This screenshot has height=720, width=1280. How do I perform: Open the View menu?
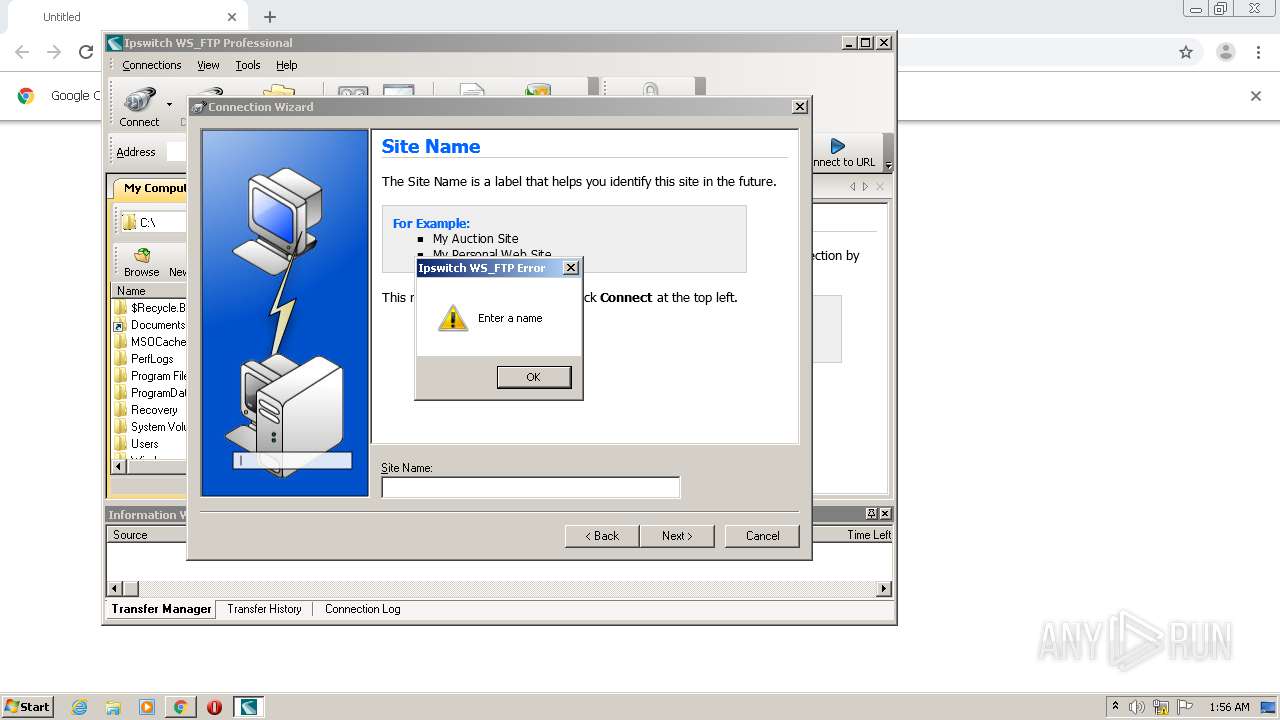pyautogui.click(x=208, y=65)
